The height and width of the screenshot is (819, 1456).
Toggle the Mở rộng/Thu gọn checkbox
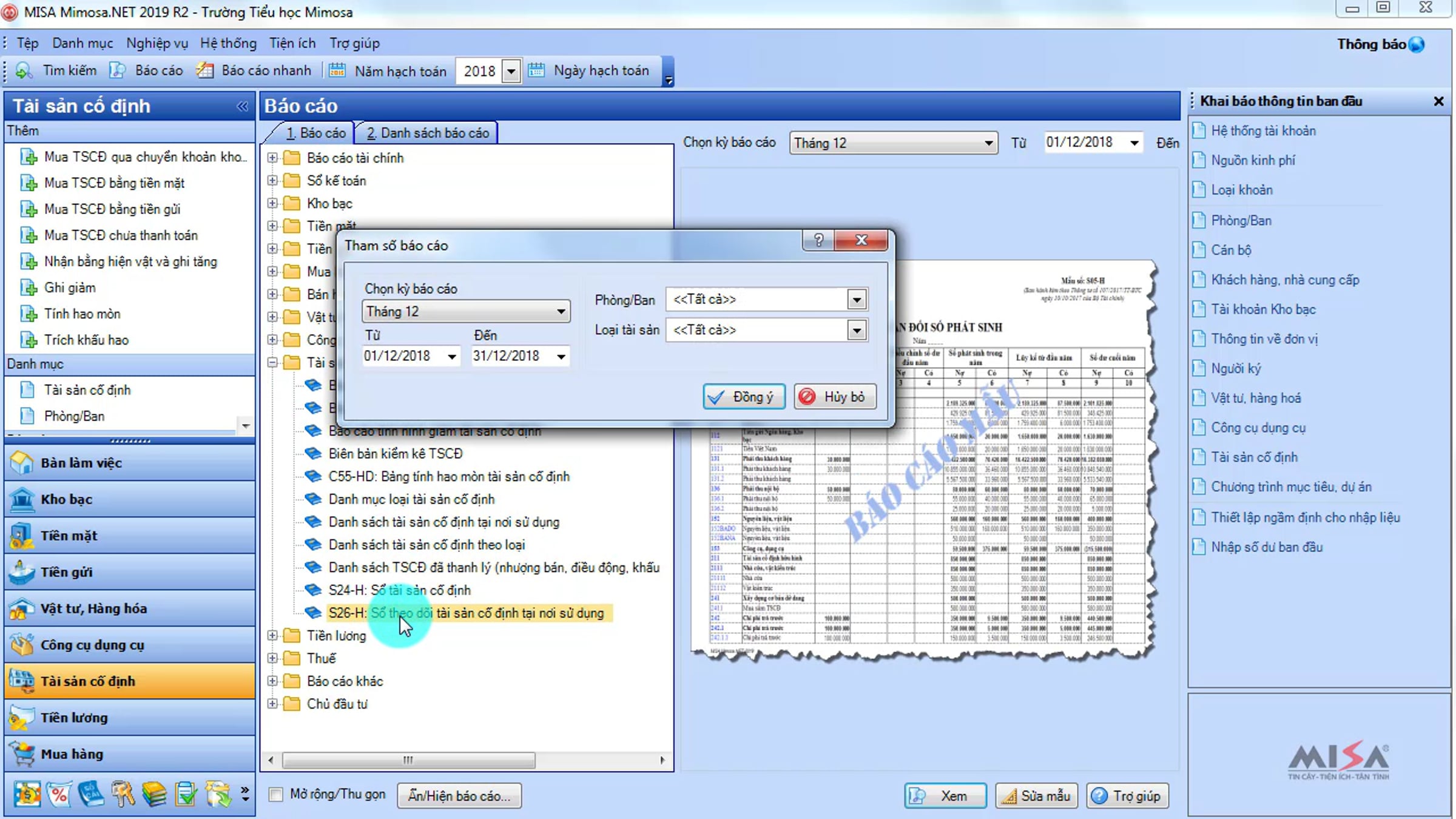pos(276,795)
